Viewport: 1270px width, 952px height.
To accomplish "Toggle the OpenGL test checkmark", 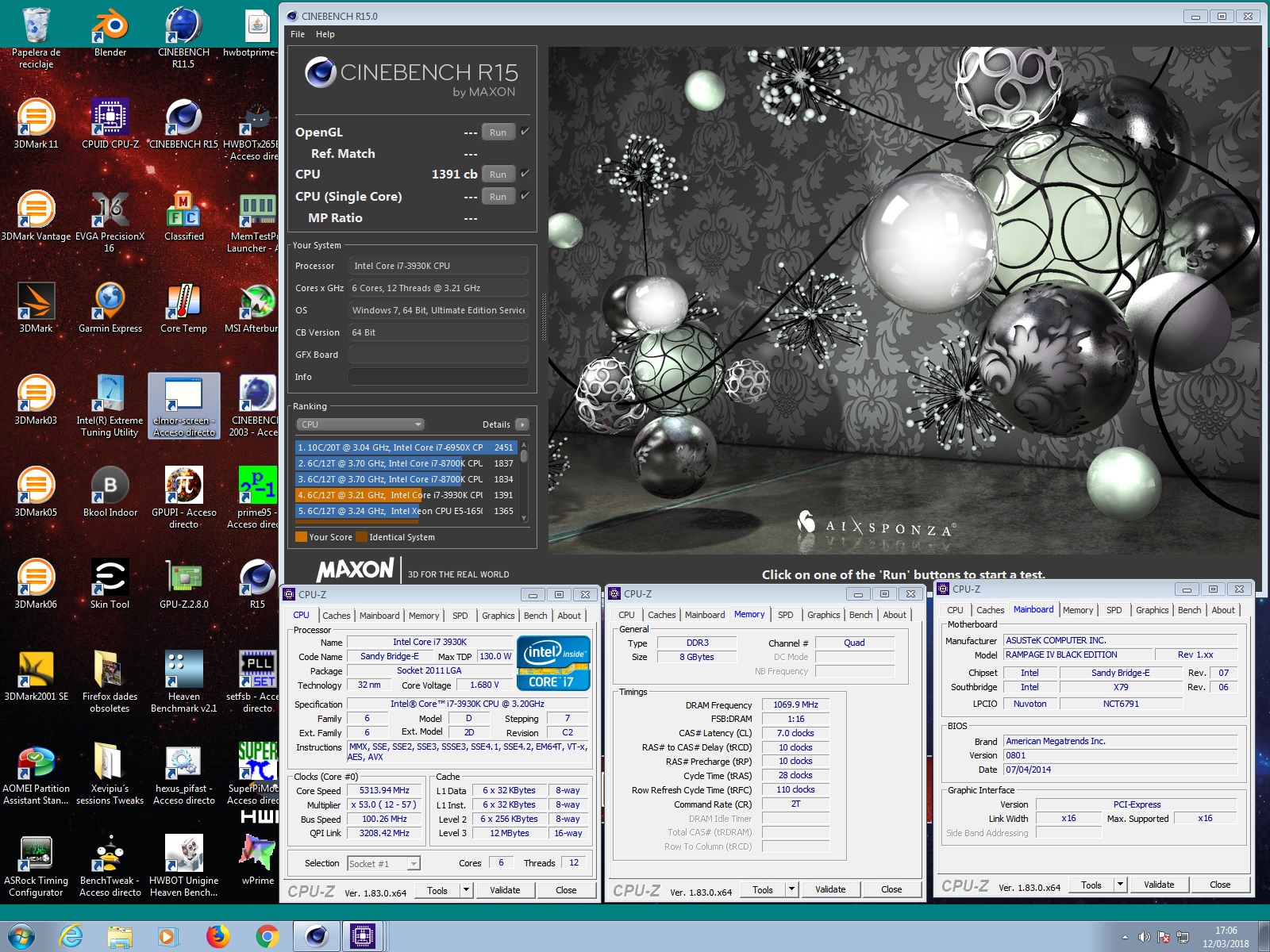I will [x=525, y=132].
